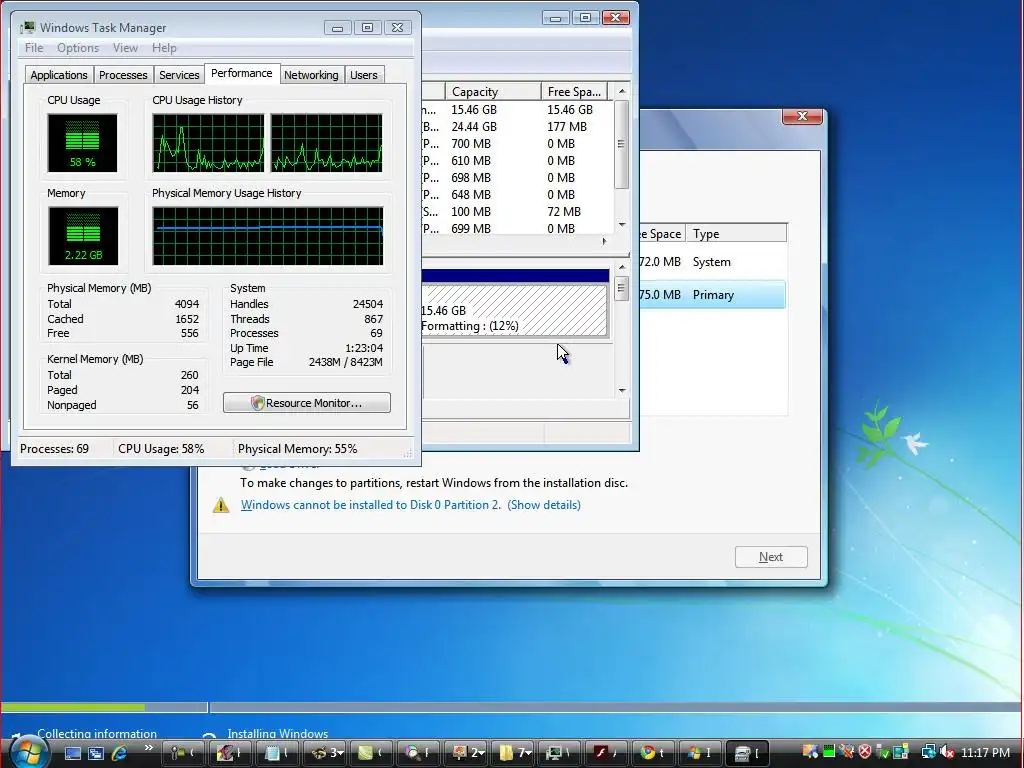Select the System partition row in Setup

712,262
